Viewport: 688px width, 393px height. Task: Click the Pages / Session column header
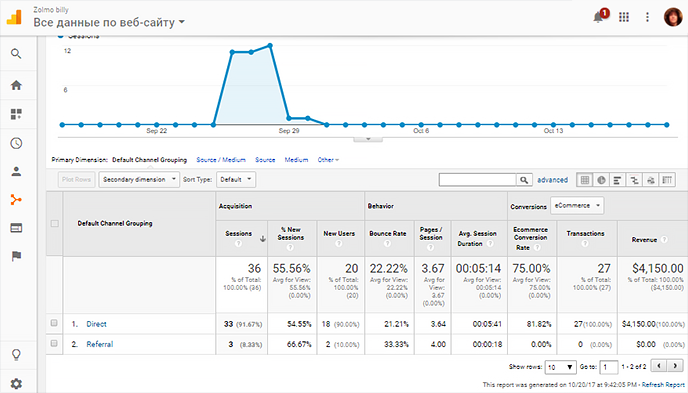pyautogui.click(x=431, y=233)
